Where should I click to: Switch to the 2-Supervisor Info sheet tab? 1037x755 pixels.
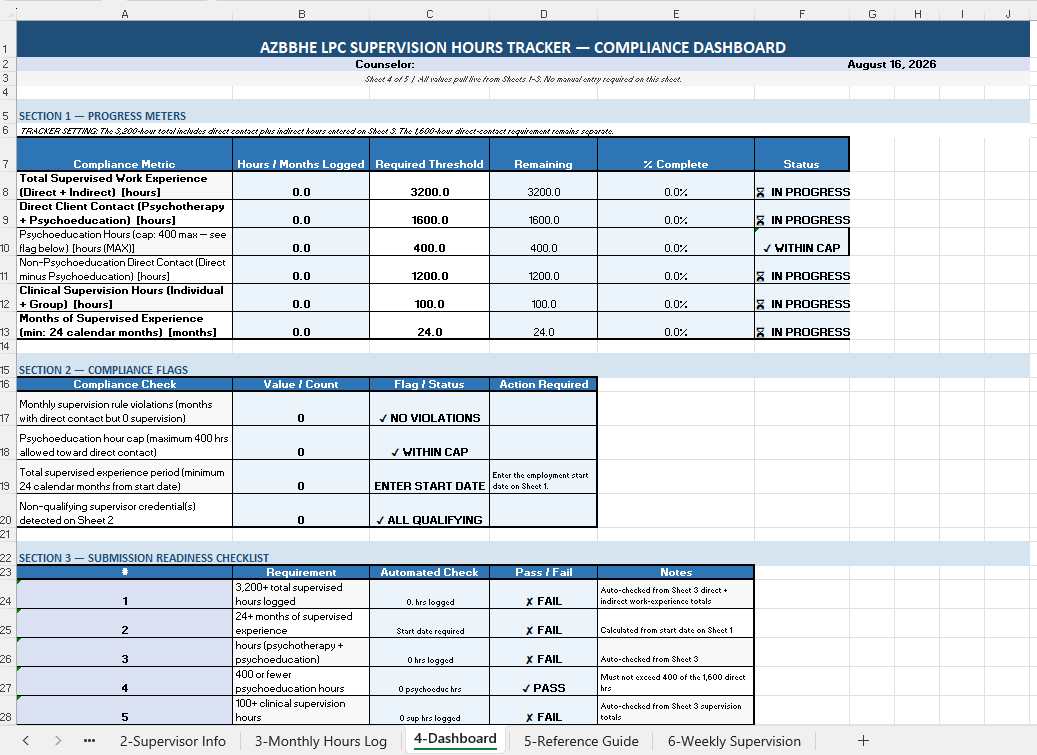173,741
